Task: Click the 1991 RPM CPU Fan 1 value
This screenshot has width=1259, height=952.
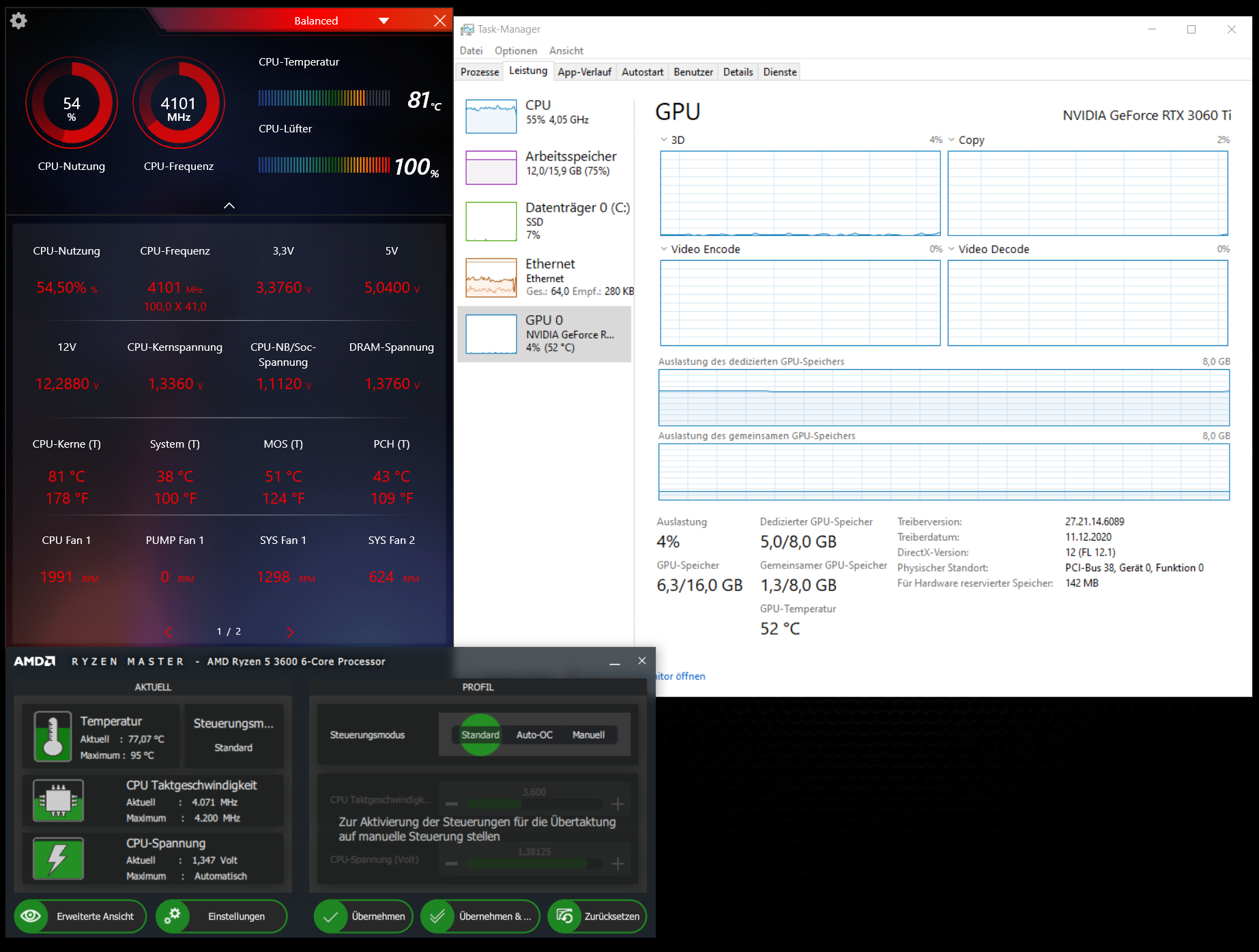Action: (x=69, y=577)
